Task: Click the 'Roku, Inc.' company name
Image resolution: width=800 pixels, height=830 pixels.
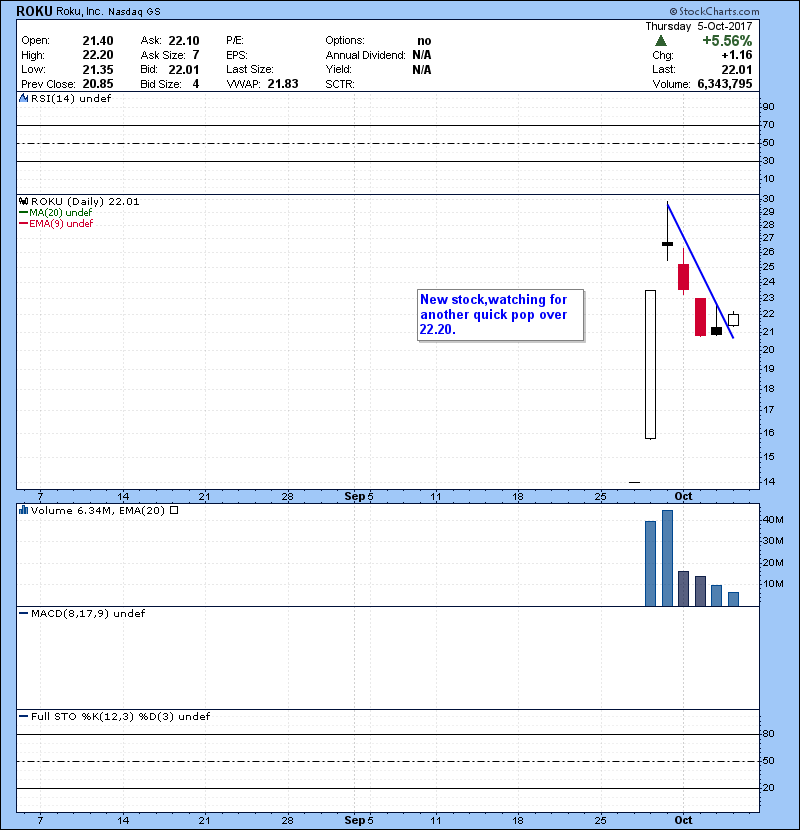Action: click(x=79, y=11)
